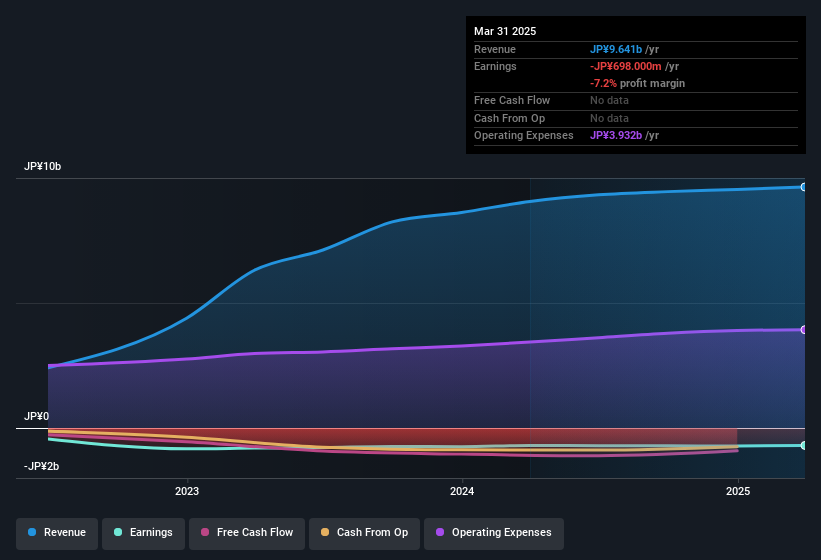Viewport: 821px width, 560px height.
Task: Click the Revenue line endpoint marker
Action: click(804, 187)
